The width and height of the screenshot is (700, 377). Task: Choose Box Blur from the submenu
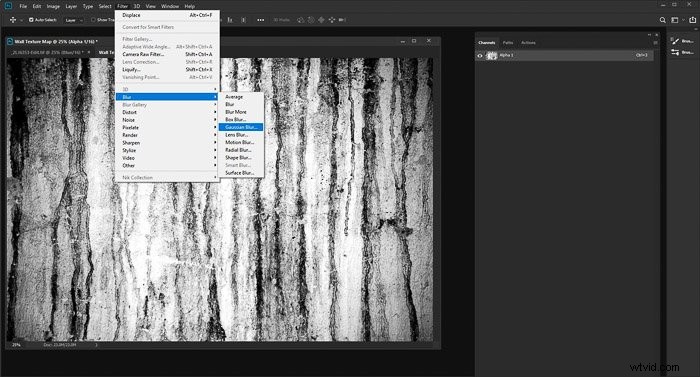click(x=241, y=120)
